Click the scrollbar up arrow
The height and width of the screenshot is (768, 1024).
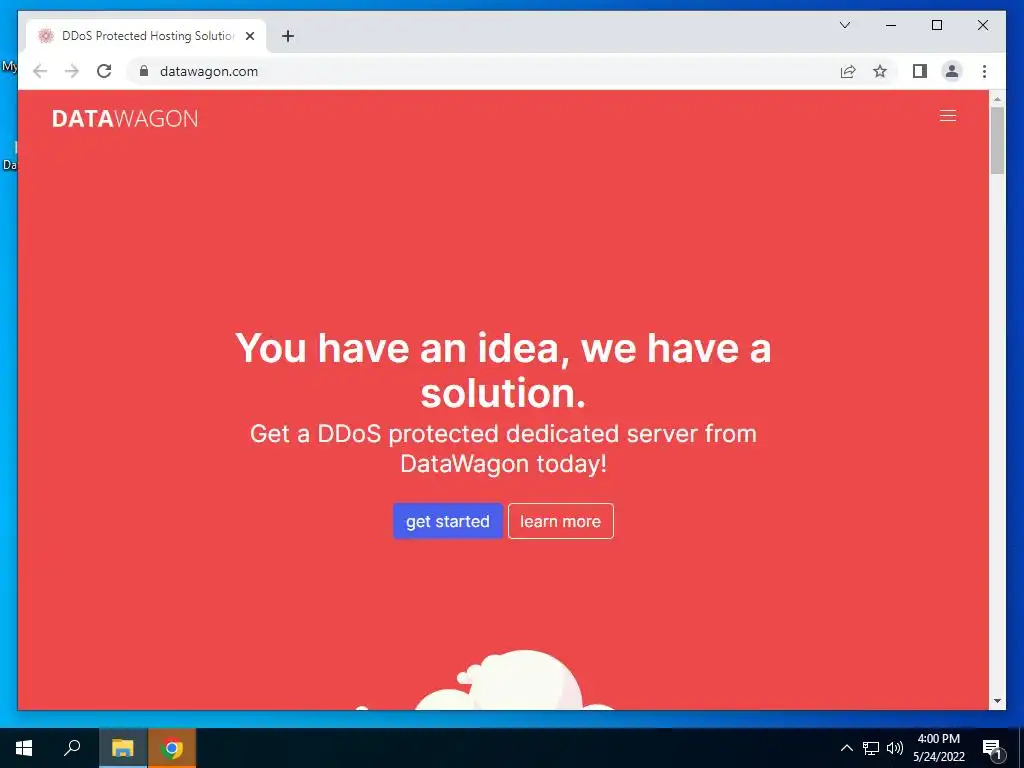pyautogui.click(x=997, y=99)
